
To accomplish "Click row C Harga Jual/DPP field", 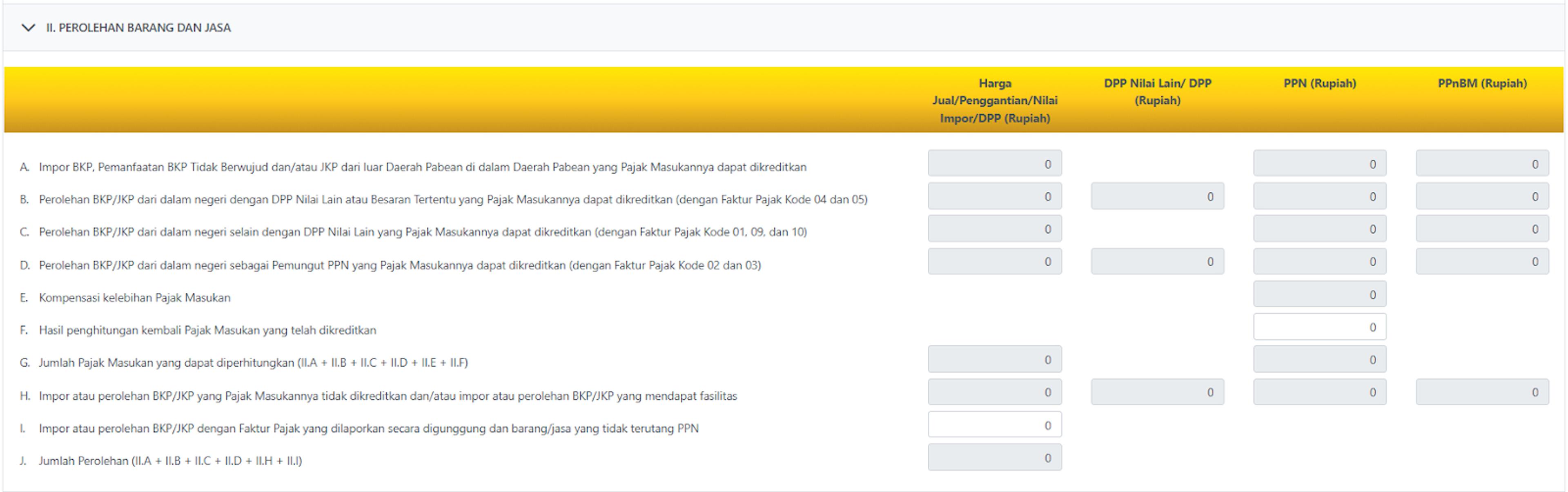I will [995, 228].
